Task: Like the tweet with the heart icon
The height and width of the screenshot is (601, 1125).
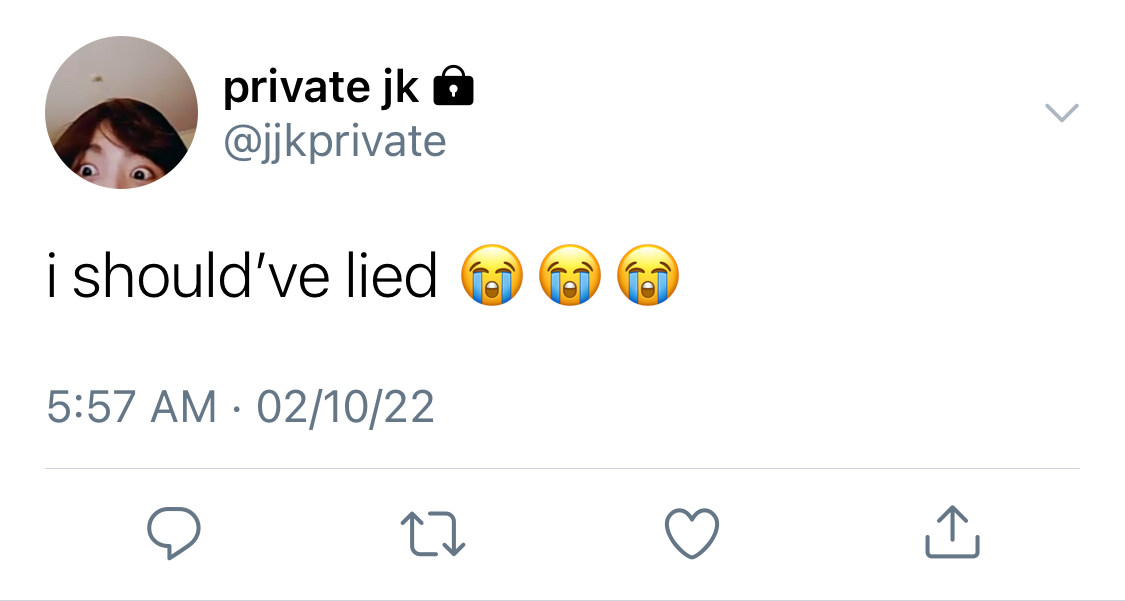Action: coord(692,533)
